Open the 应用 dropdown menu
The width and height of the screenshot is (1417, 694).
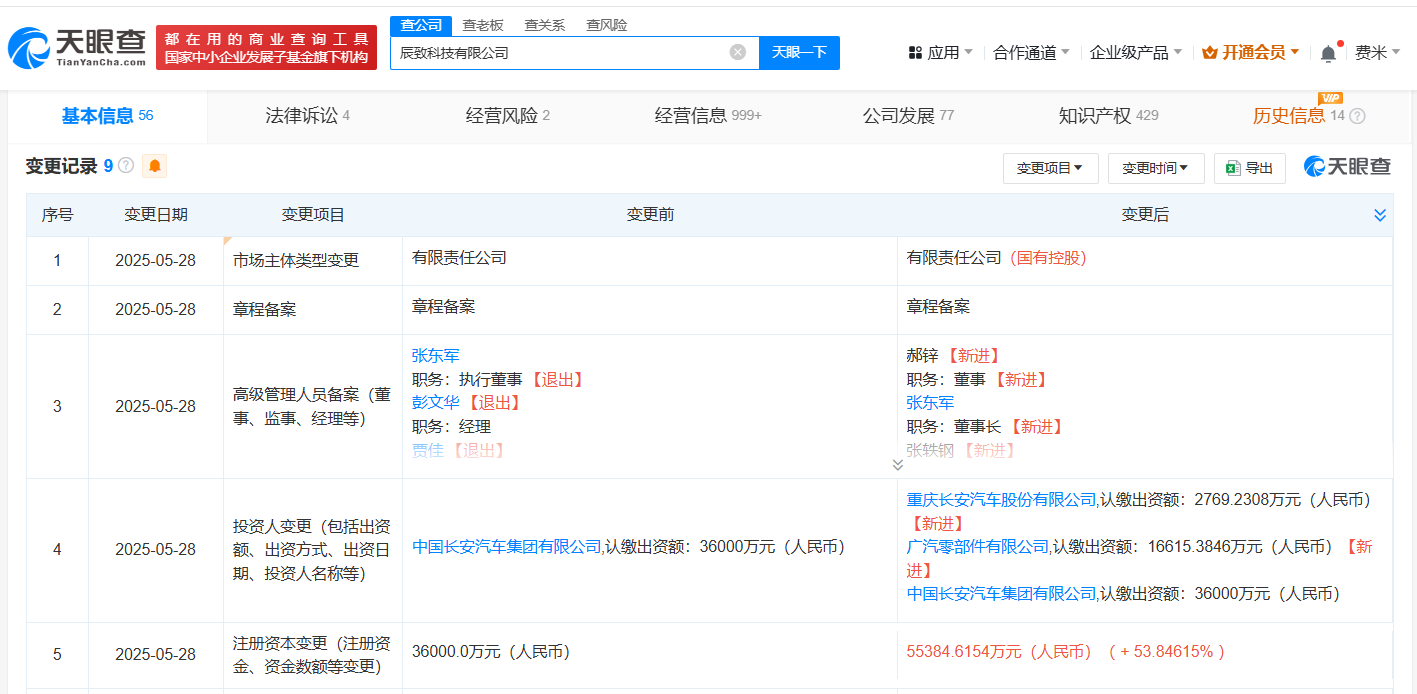click(x=940, y=52)
